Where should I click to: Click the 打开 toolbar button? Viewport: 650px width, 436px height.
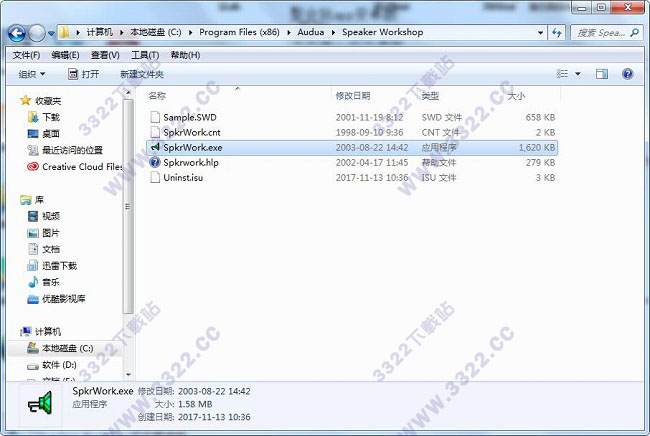83,74
